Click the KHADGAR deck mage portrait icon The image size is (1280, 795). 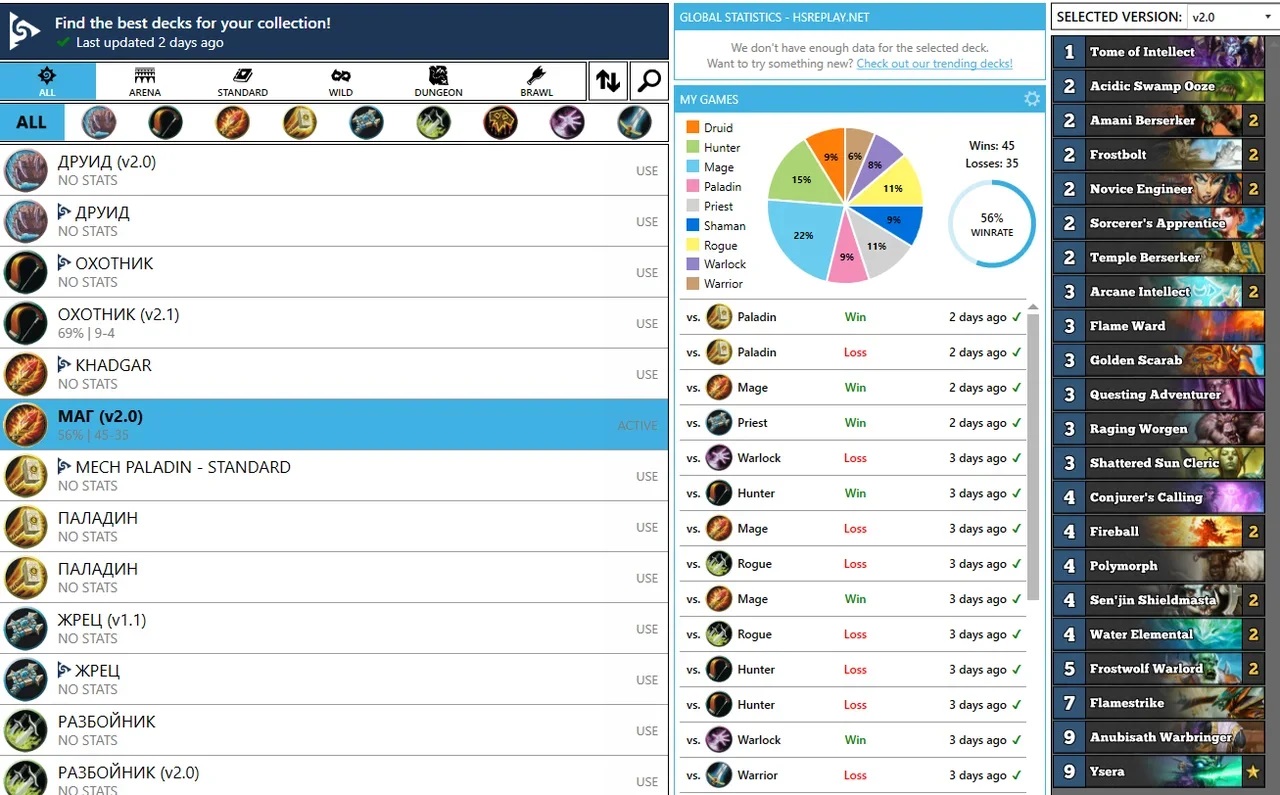coord(25,374)
